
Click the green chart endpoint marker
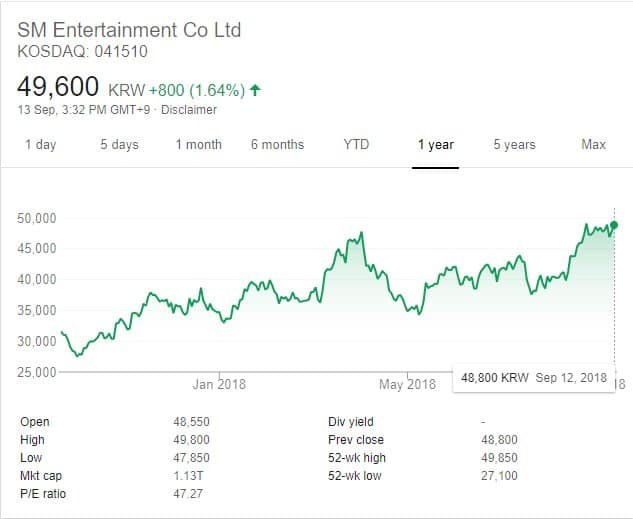(614, 225)
